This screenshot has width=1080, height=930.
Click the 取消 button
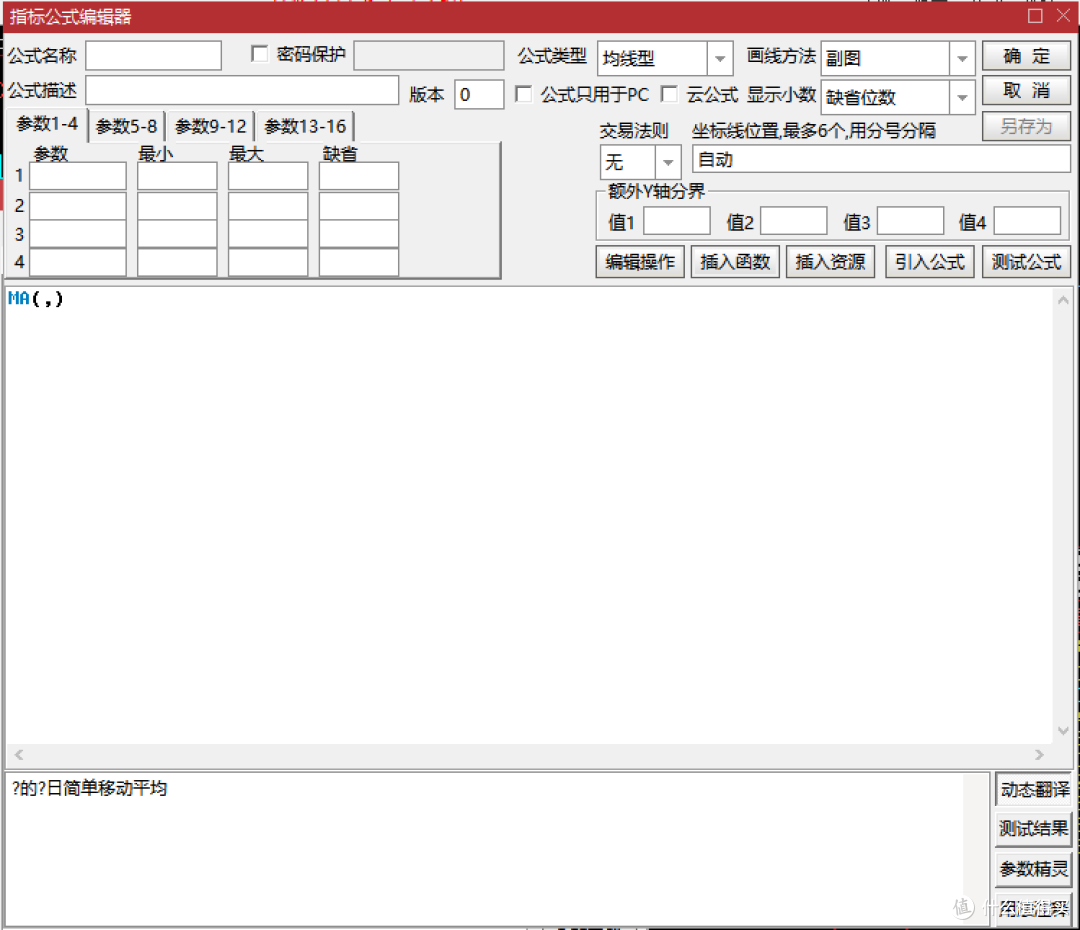pyautogui.click(x=1026, y=91)
